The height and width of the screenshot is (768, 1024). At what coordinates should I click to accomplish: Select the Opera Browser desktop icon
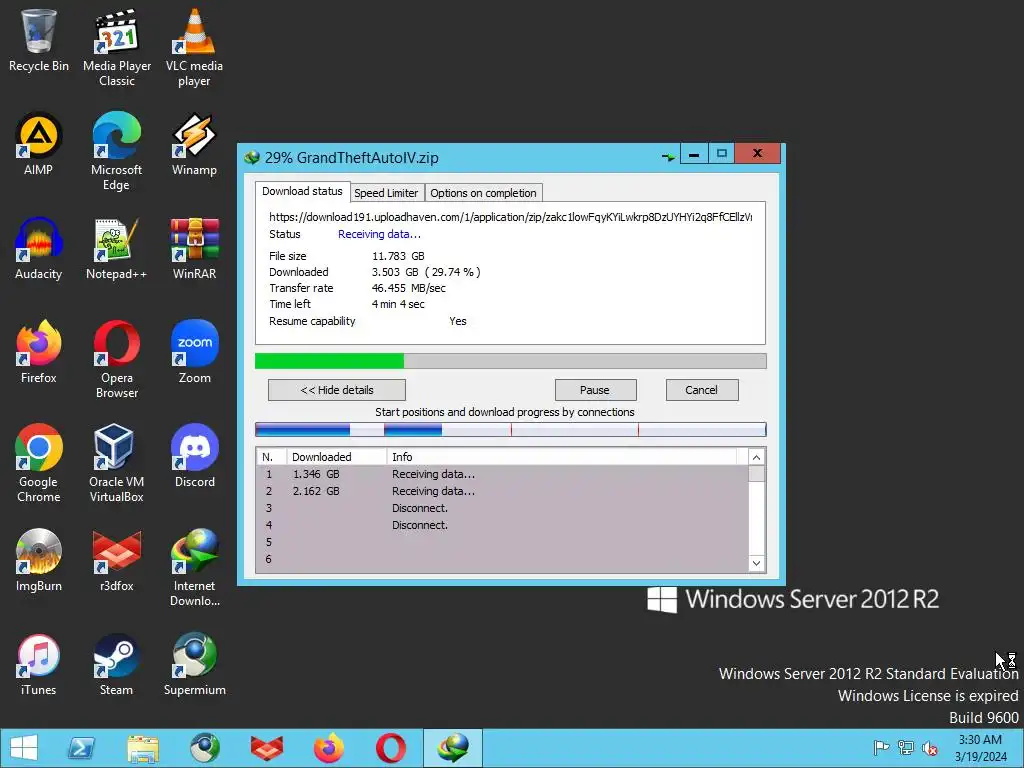[x=116, y=359]
